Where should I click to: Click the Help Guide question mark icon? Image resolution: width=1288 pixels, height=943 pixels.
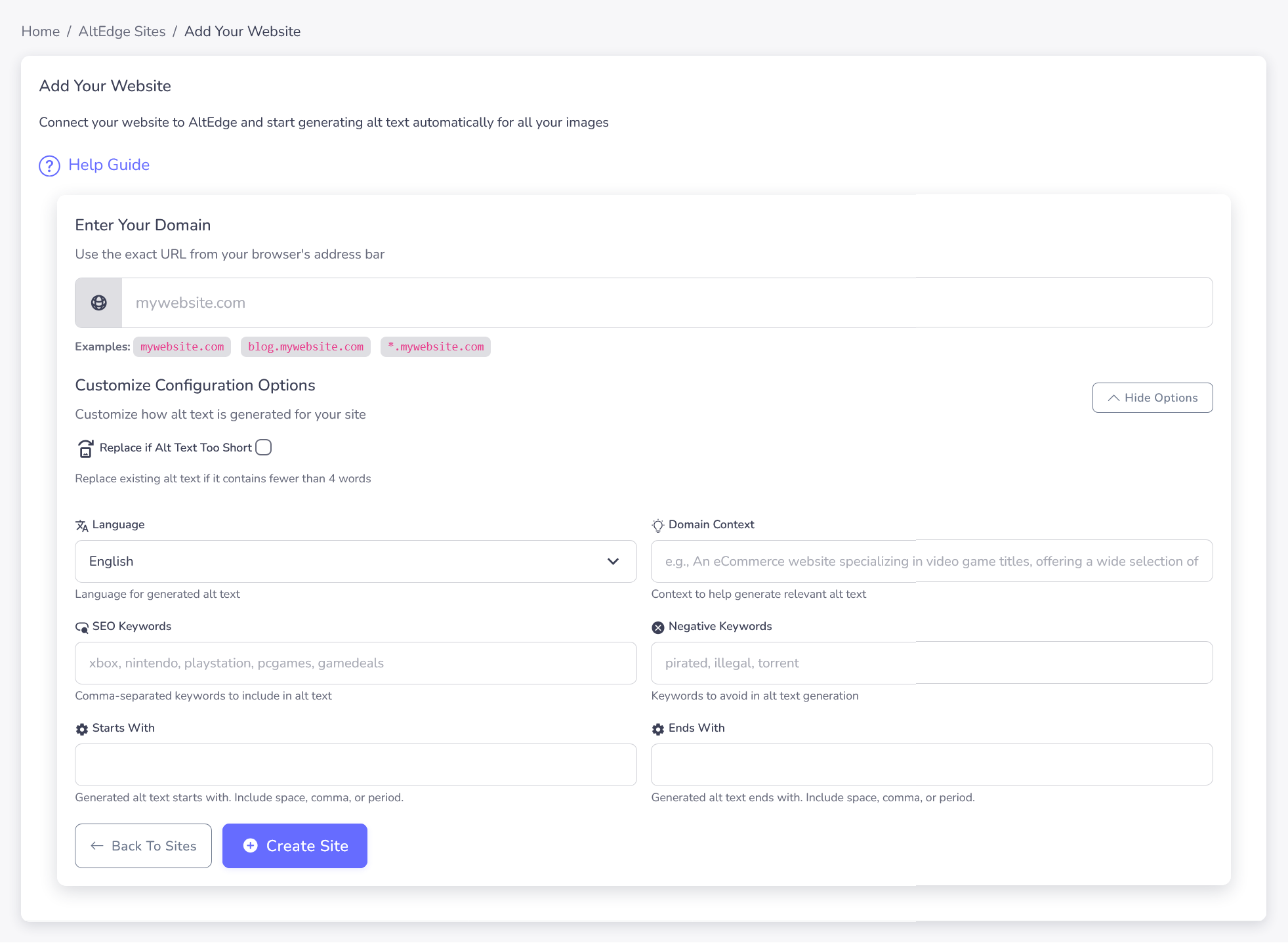[x=49, y=166]
